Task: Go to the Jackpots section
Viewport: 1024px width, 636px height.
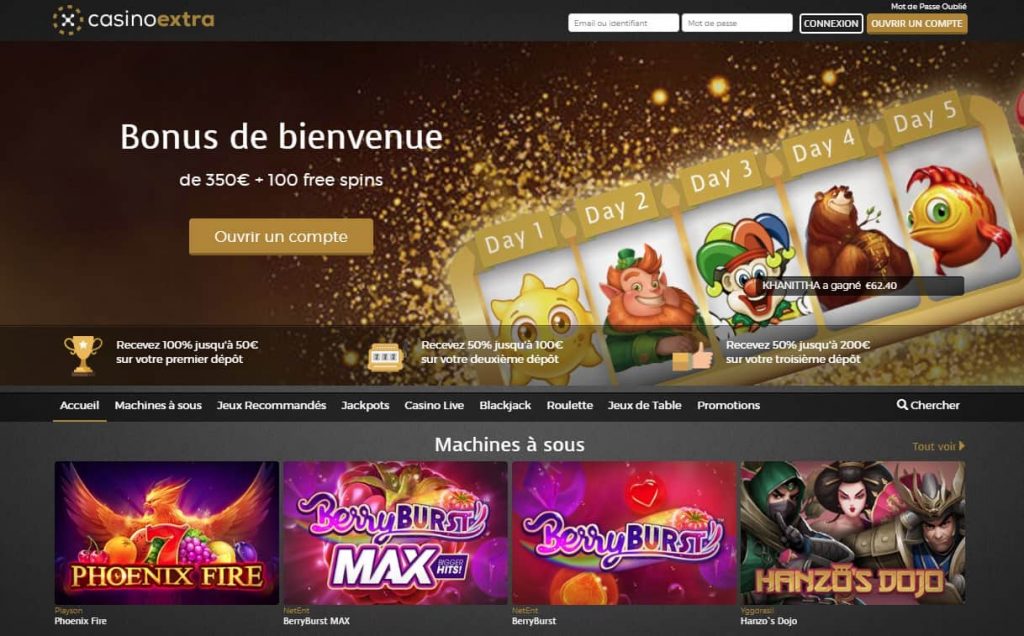Action: point(365,405)
